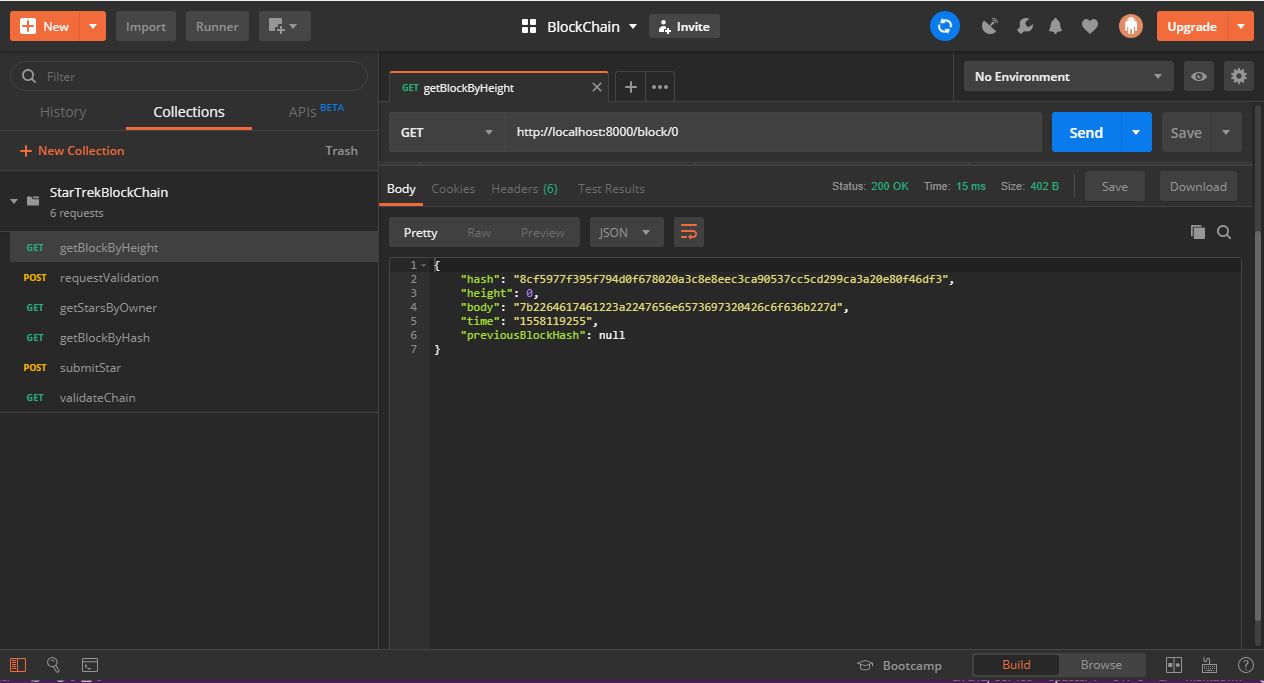Open the No Environment dropdown
Image resolution: width=1264 pixels, height=683 pixels.
point(1069,76)
